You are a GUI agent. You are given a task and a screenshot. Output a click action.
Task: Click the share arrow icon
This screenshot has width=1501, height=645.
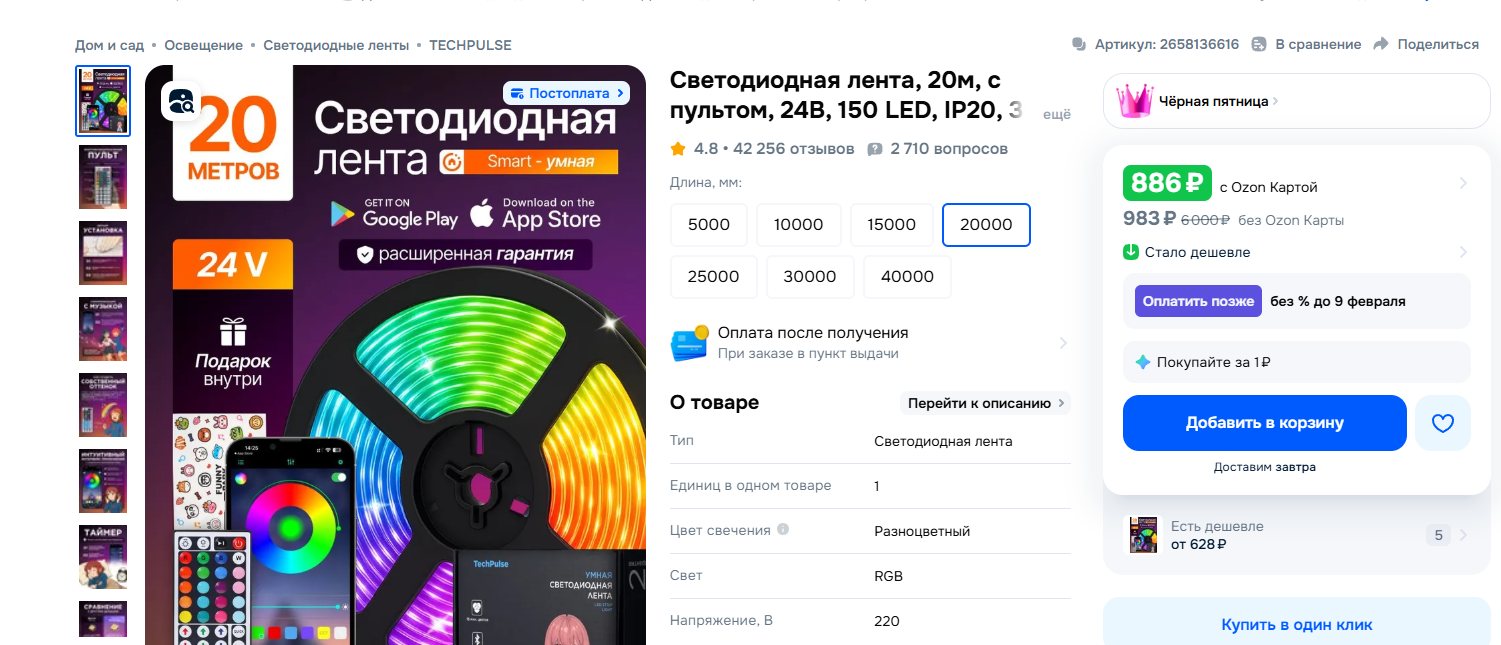point(1381,44)
